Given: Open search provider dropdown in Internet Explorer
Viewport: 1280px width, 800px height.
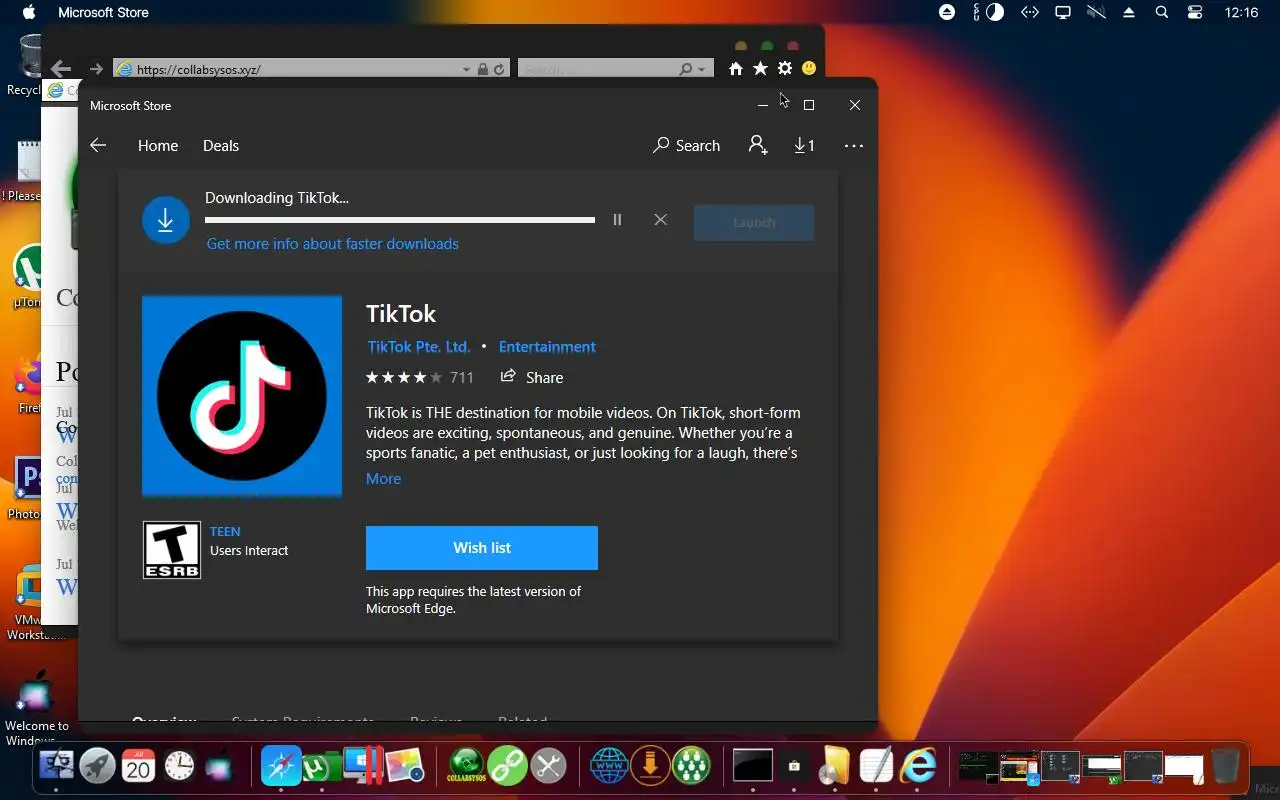Looking at the screenshot, I should (x=702, y=69).
